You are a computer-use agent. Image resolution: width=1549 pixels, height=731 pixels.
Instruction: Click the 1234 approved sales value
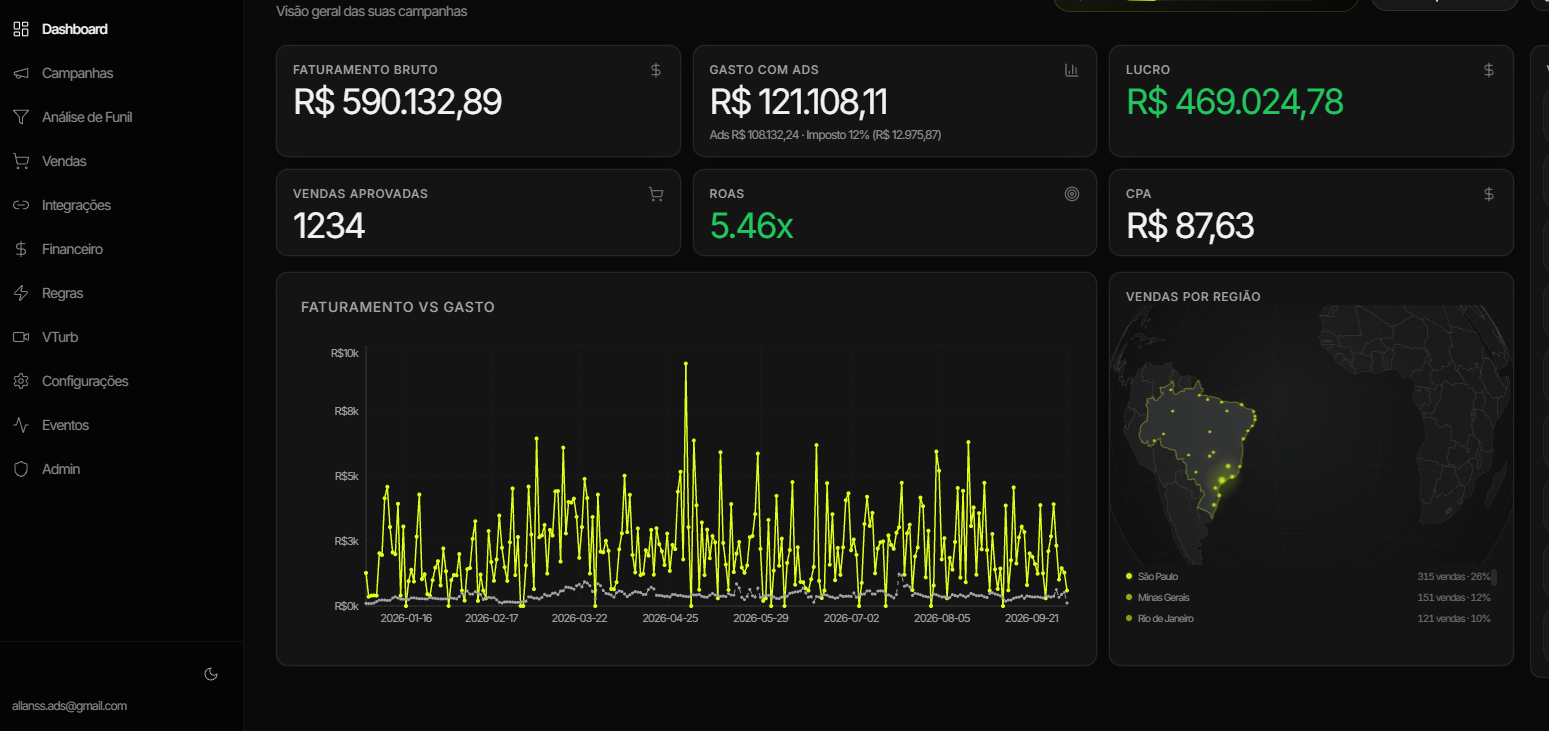[x=329, y=226]
